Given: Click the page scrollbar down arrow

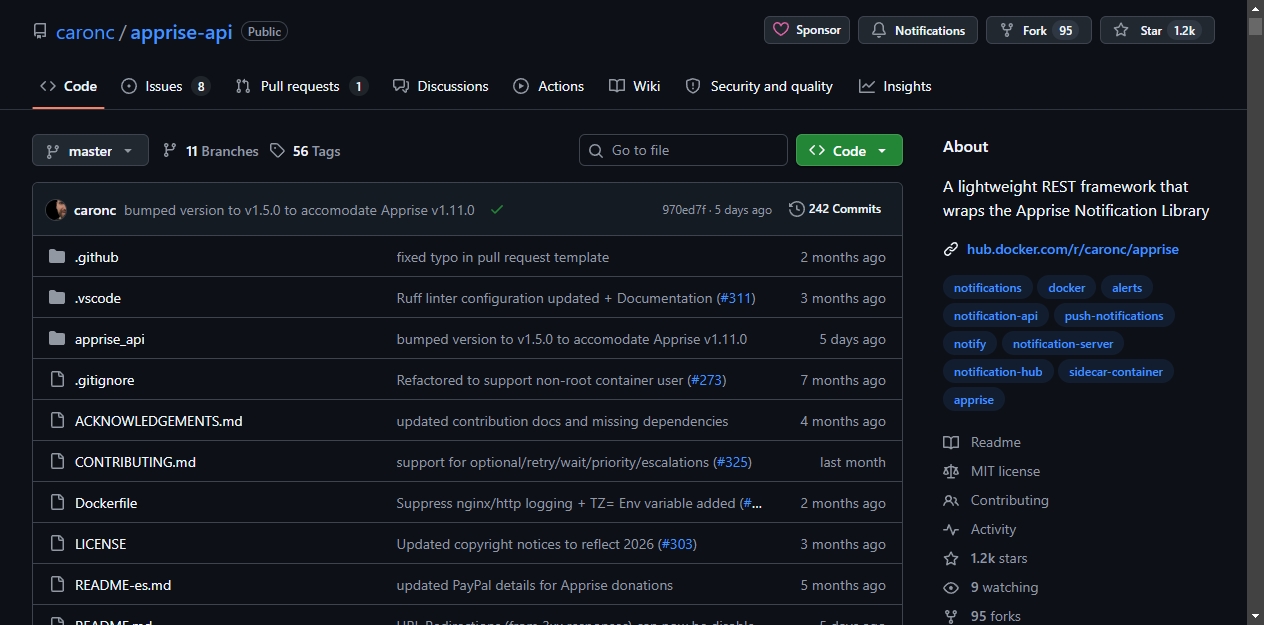Looking at the screenshot, I should [x=1255, y=616].
